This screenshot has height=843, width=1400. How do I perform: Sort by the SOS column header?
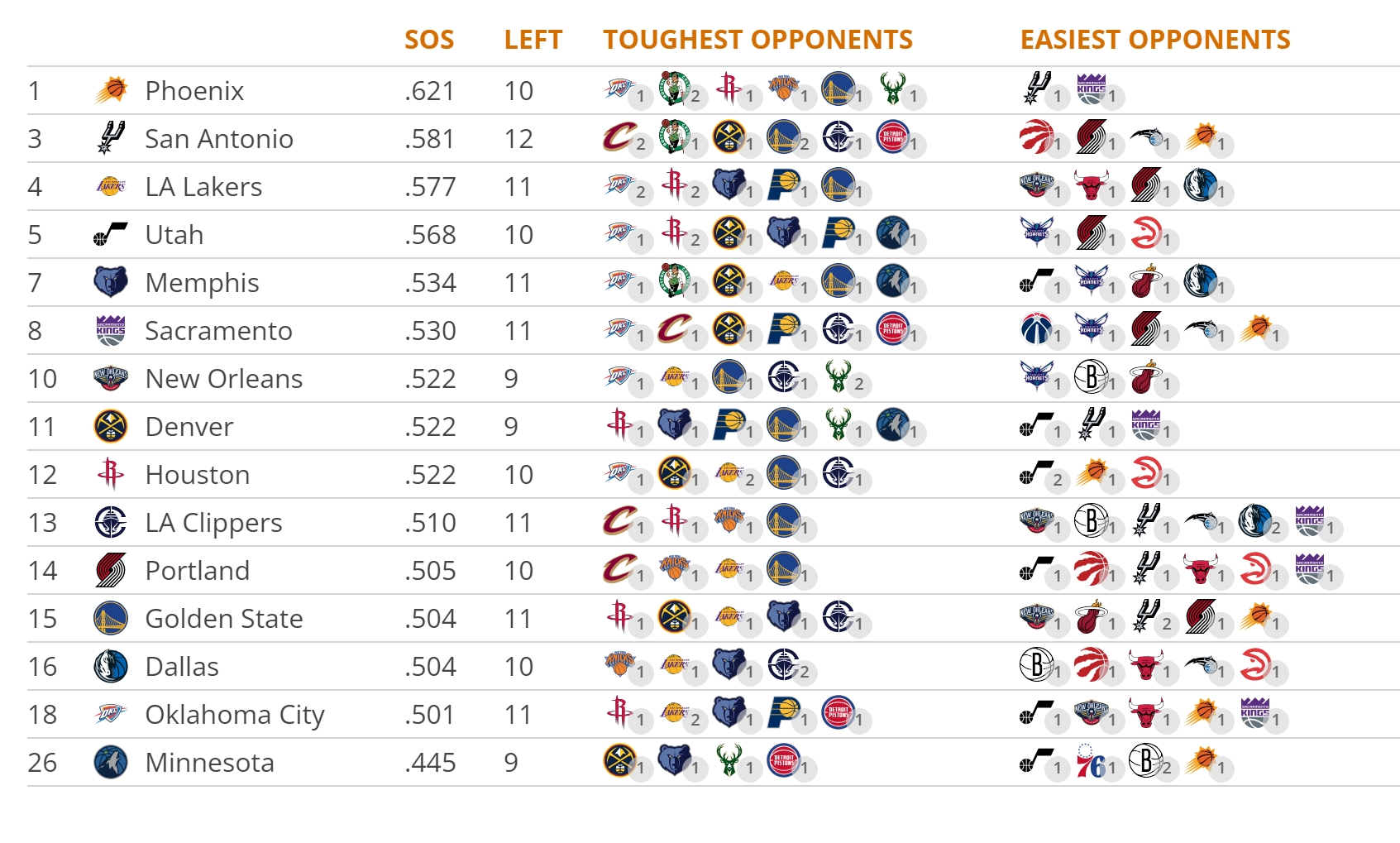pyautogui.click(x=429, y=40)
